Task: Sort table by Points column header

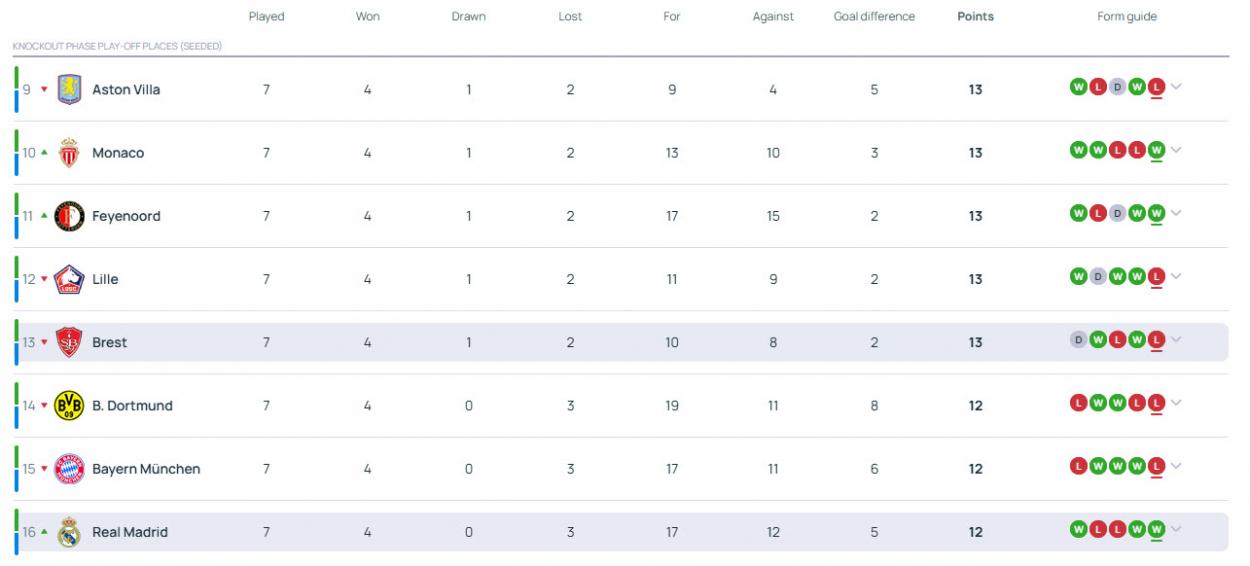Action: pos(975,17)
